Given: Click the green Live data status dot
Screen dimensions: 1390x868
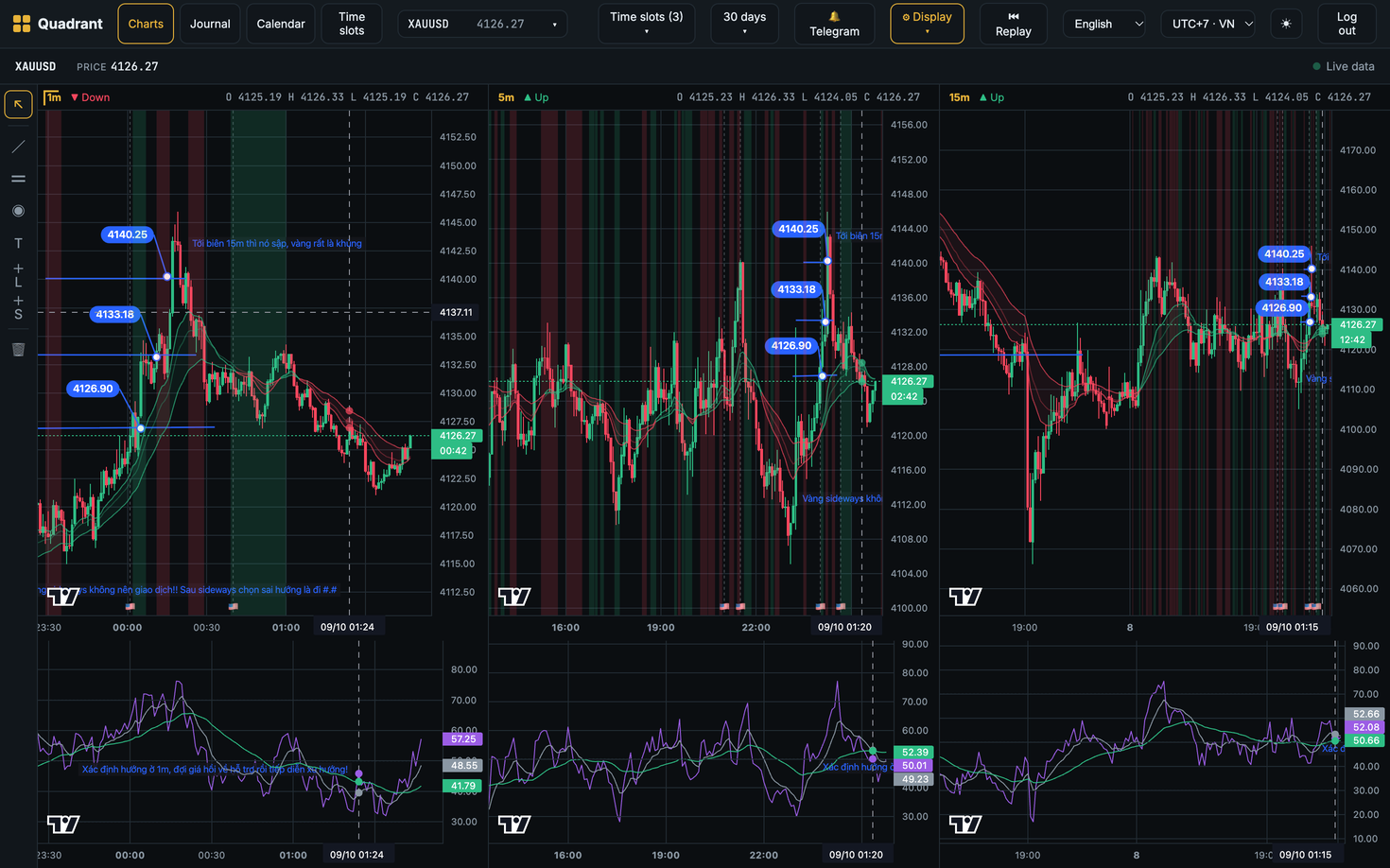Looking at the screenshot, I should 1316,66.
